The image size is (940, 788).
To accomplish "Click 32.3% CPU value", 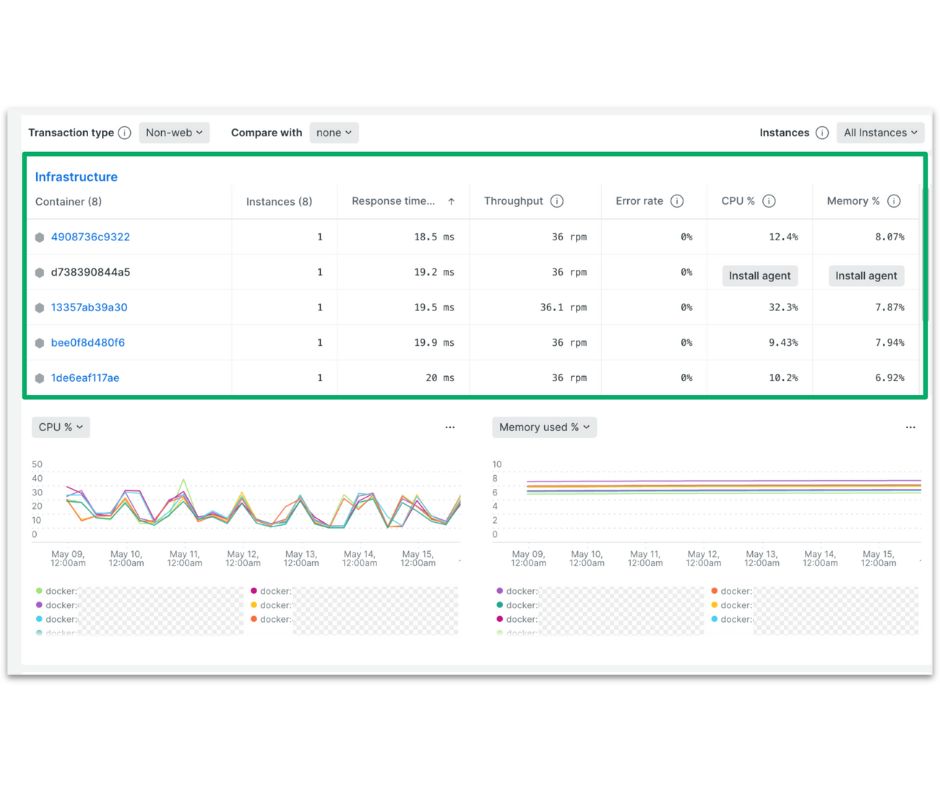I will pos(783,308).
